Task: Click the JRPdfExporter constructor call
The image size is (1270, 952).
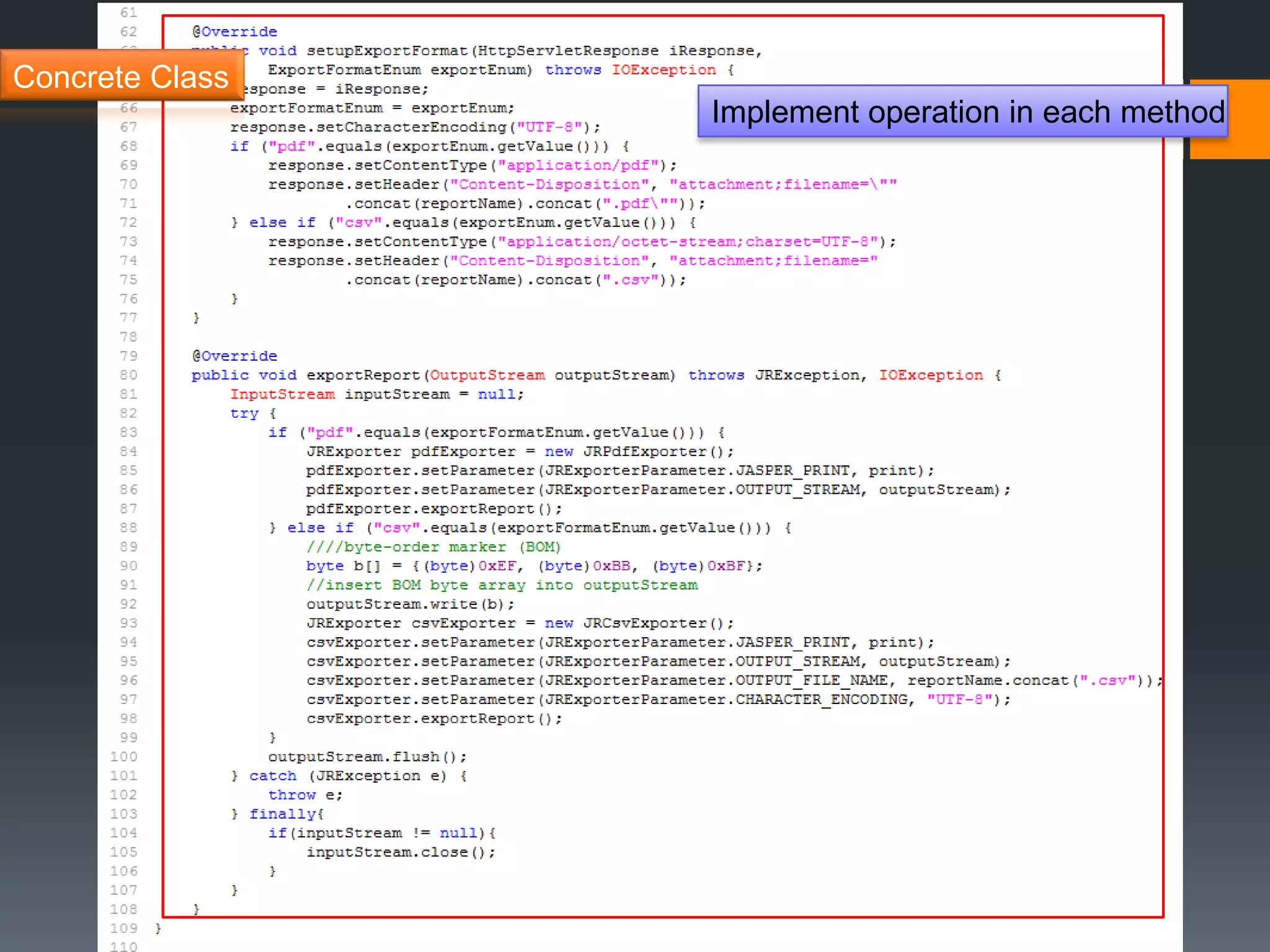Action: click(652, 452)
